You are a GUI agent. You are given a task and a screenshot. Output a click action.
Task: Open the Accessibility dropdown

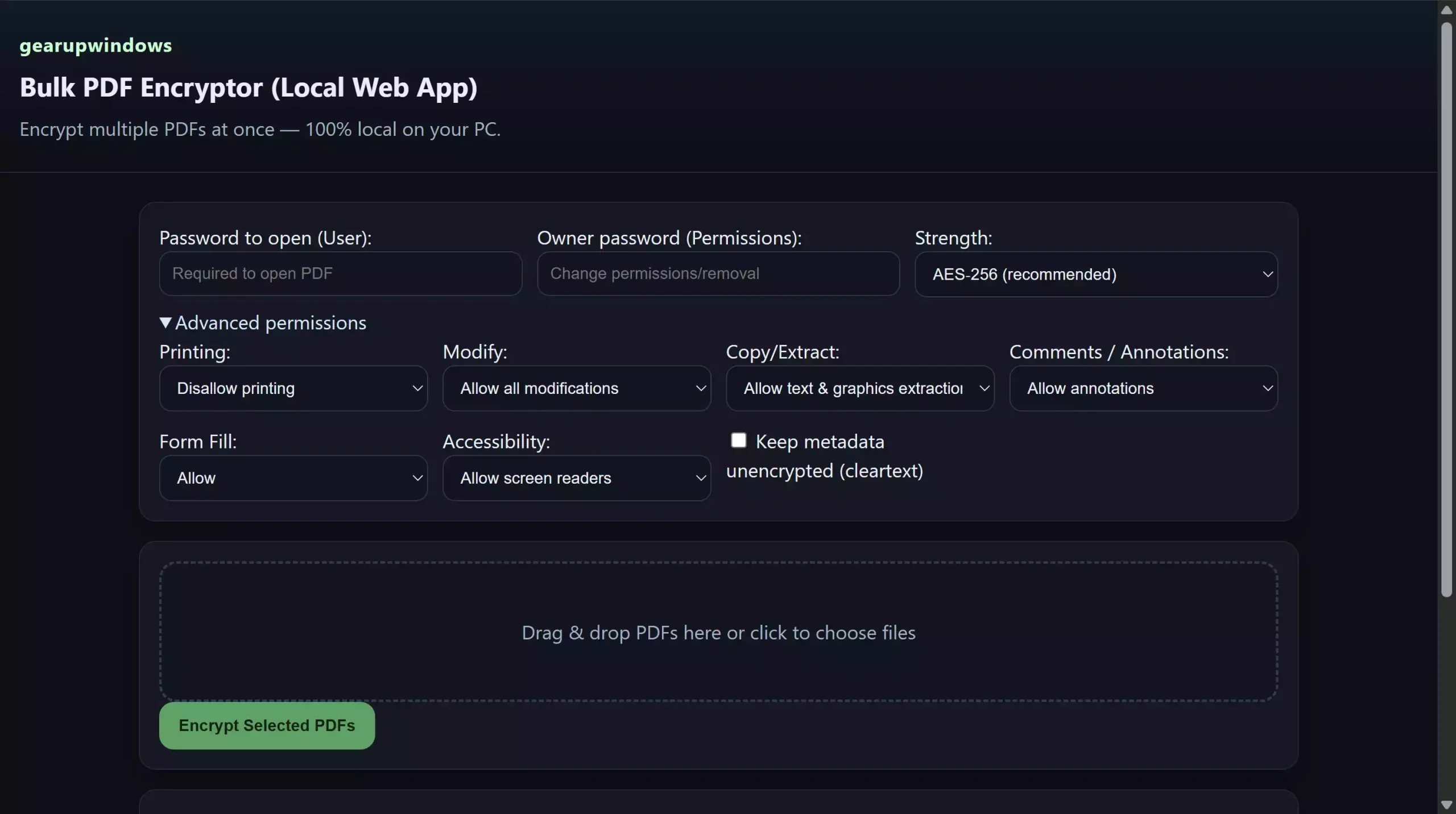576,478
